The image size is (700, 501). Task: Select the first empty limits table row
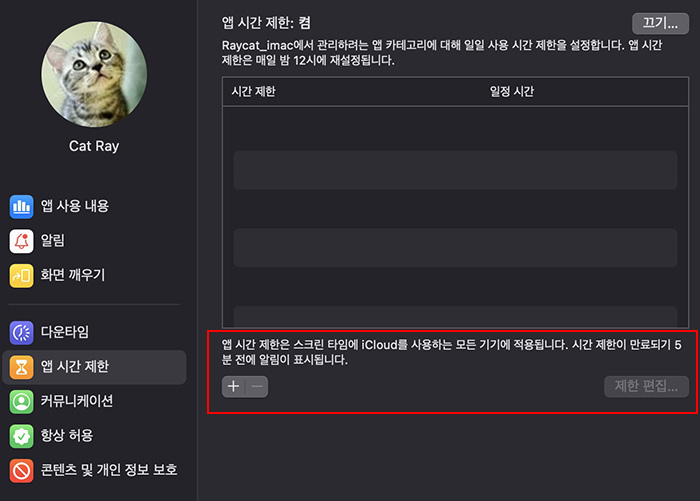(x=455, y=170)
